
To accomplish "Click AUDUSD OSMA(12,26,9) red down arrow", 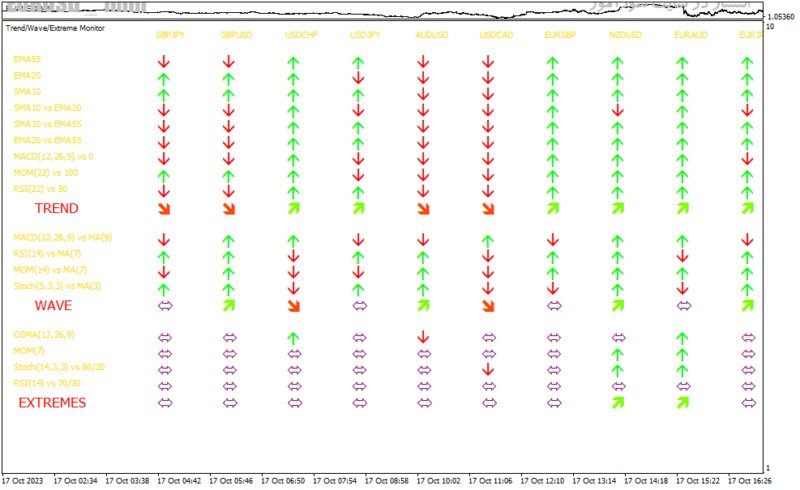I will tap(423, 337).
